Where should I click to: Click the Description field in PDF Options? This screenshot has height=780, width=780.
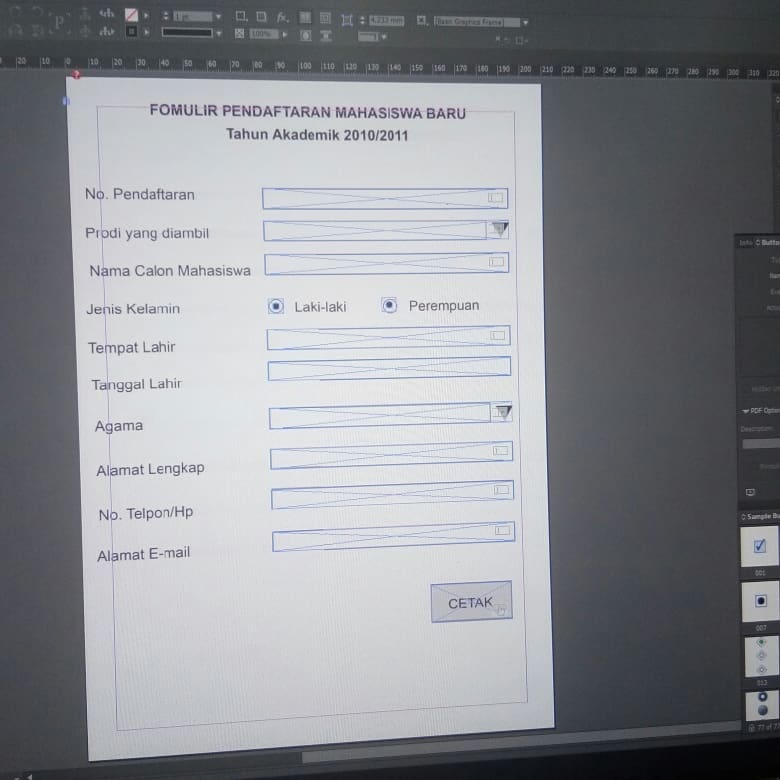coord(761,444)
